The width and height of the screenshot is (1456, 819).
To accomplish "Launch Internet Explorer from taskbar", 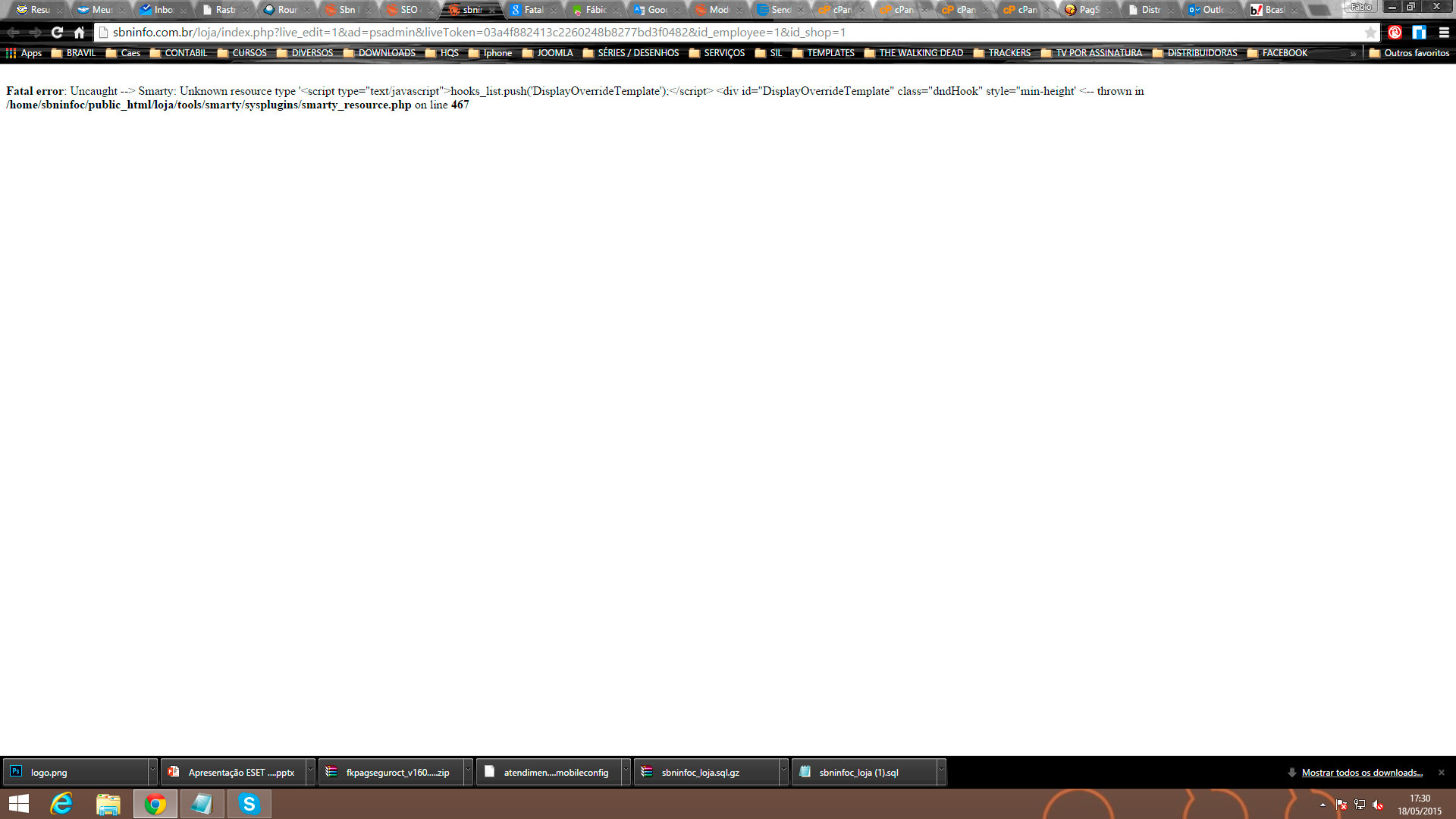I will tap(61, 804).
